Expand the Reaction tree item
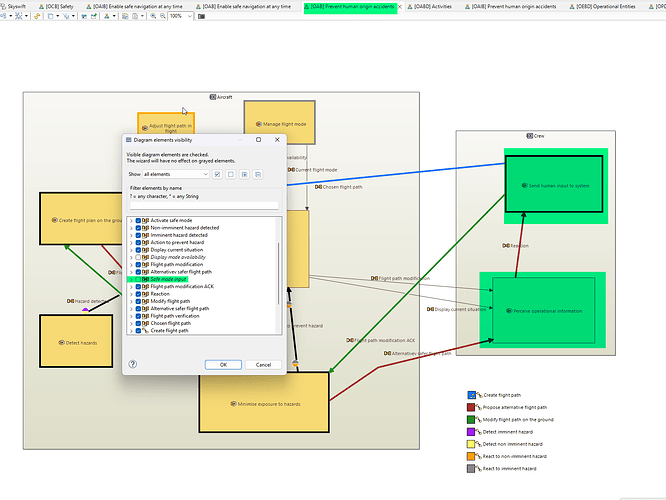 (x=131, y=294)
